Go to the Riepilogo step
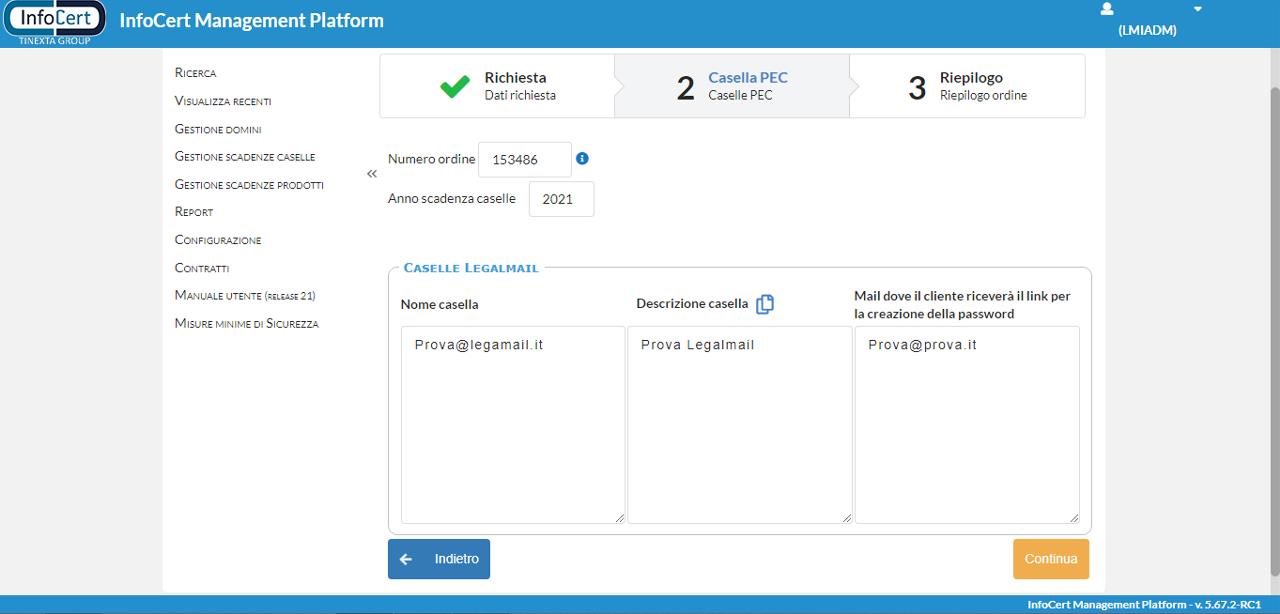This screenshot has height=614, width=1280. tap(970, 86)
